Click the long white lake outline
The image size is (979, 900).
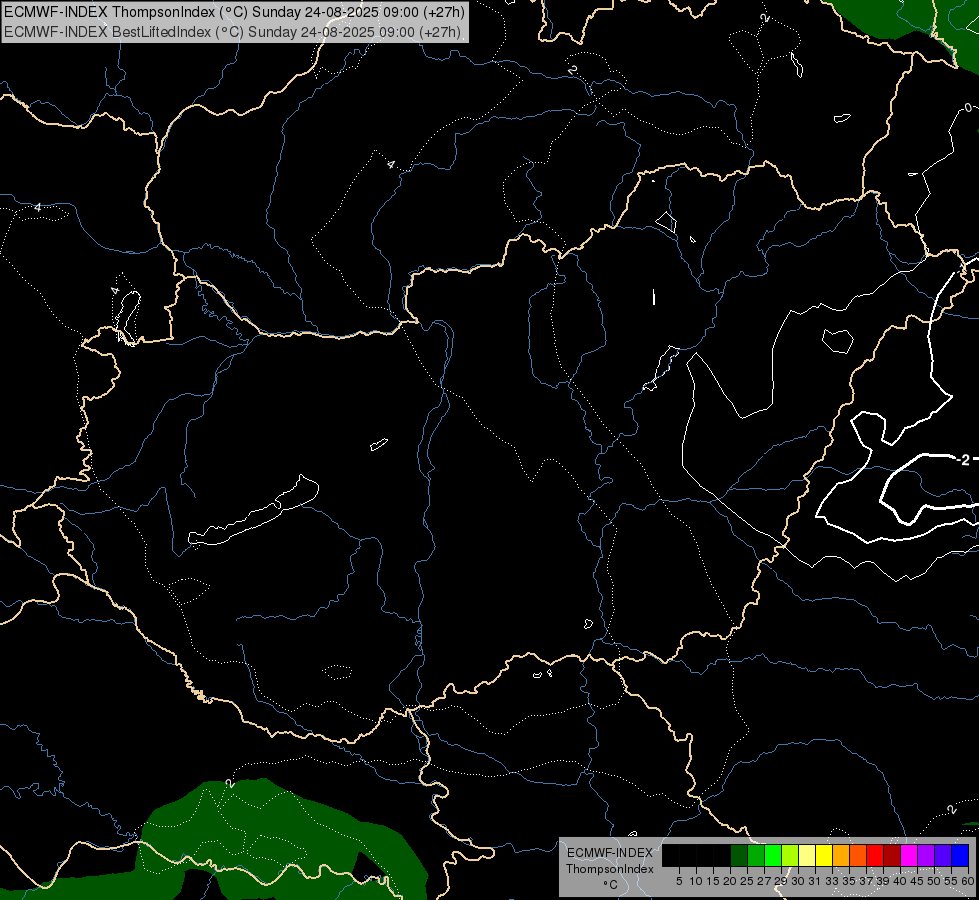click(253, 510)
